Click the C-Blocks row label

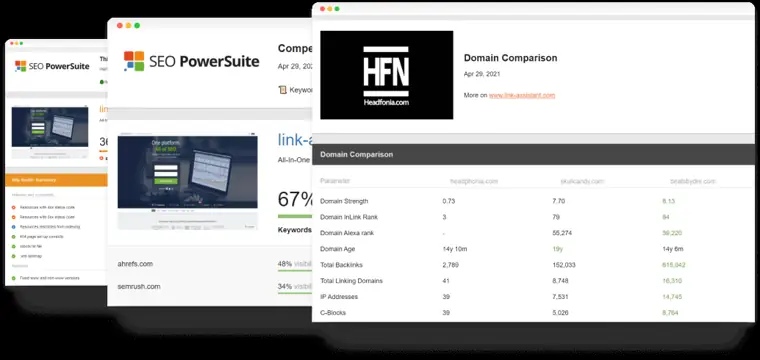(x=333, y=313)
